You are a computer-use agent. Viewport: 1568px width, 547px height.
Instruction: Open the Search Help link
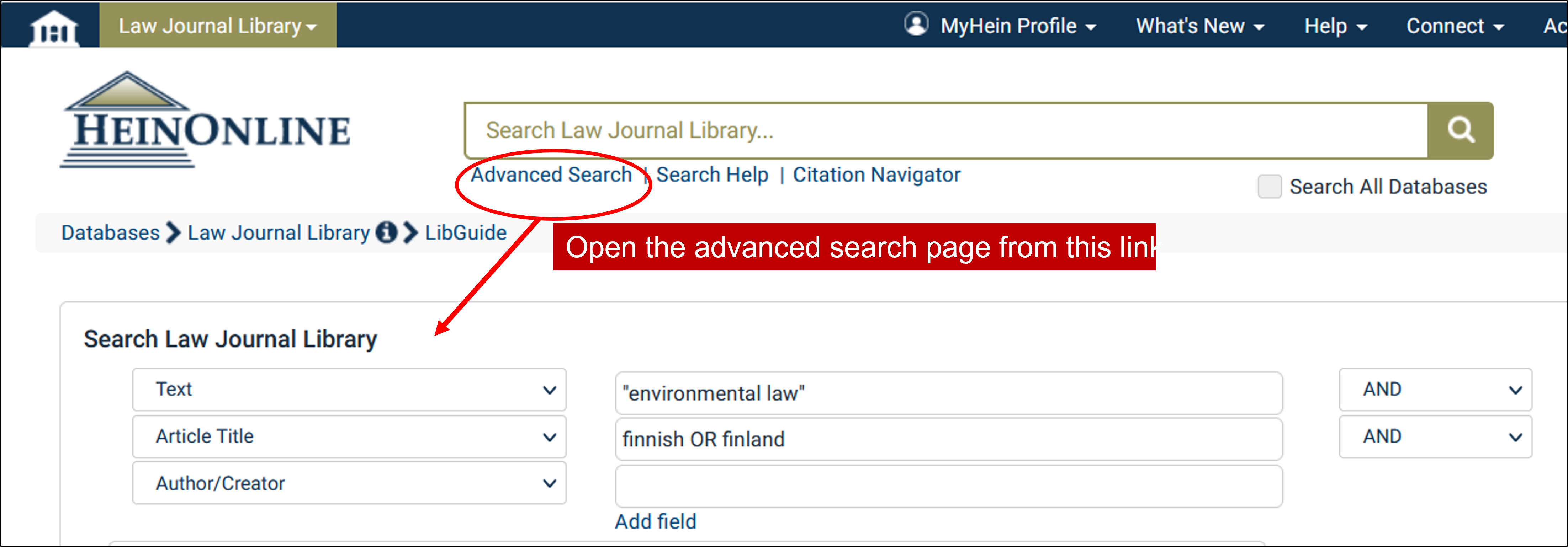click(x=712, y=175)
